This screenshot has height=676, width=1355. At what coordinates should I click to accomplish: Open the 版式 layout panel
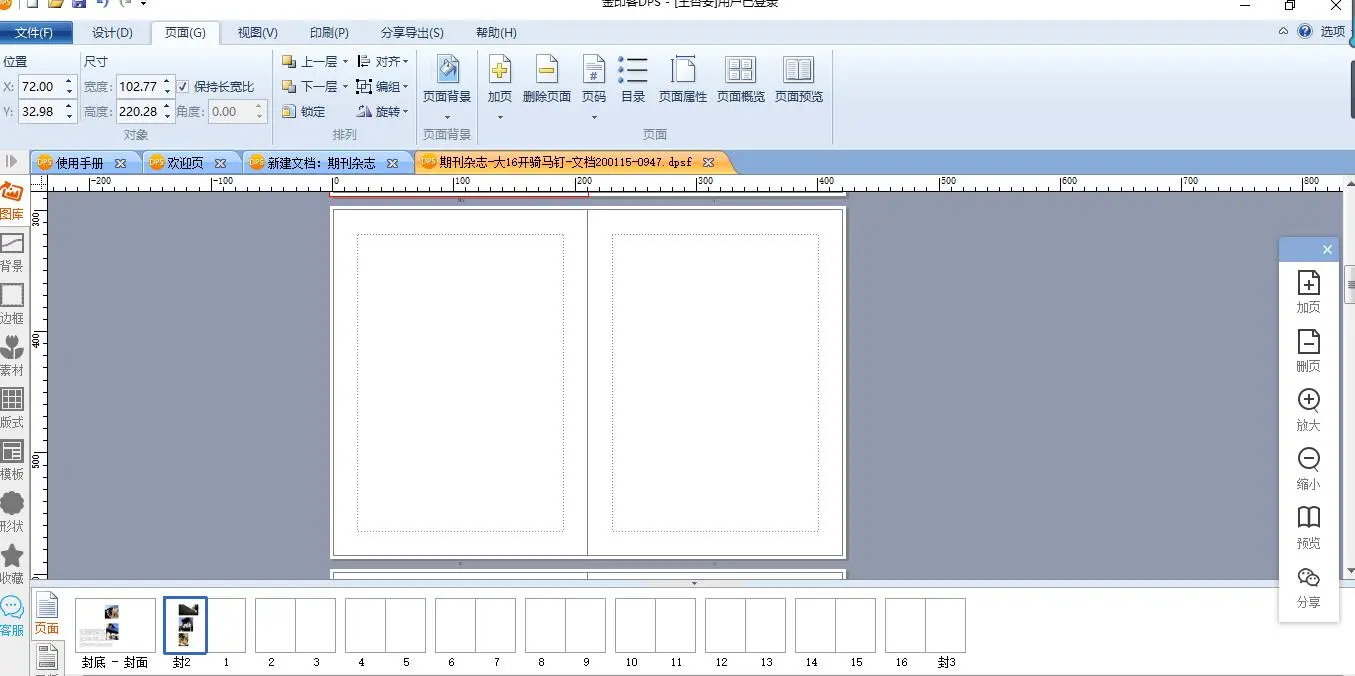coord(11,409)
